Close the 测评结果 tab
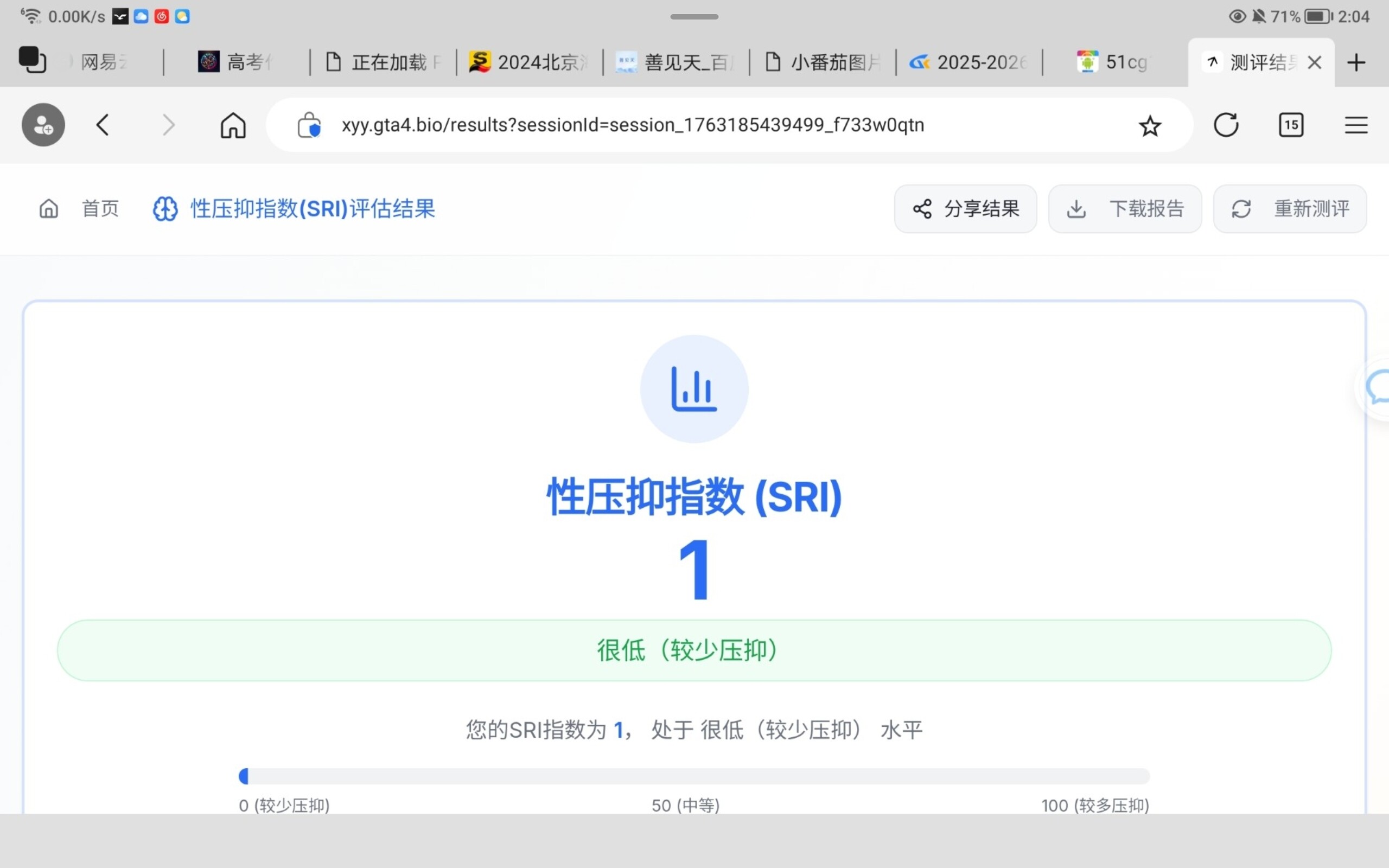Screen dimensions: 1389x868 coord(1314,62)
